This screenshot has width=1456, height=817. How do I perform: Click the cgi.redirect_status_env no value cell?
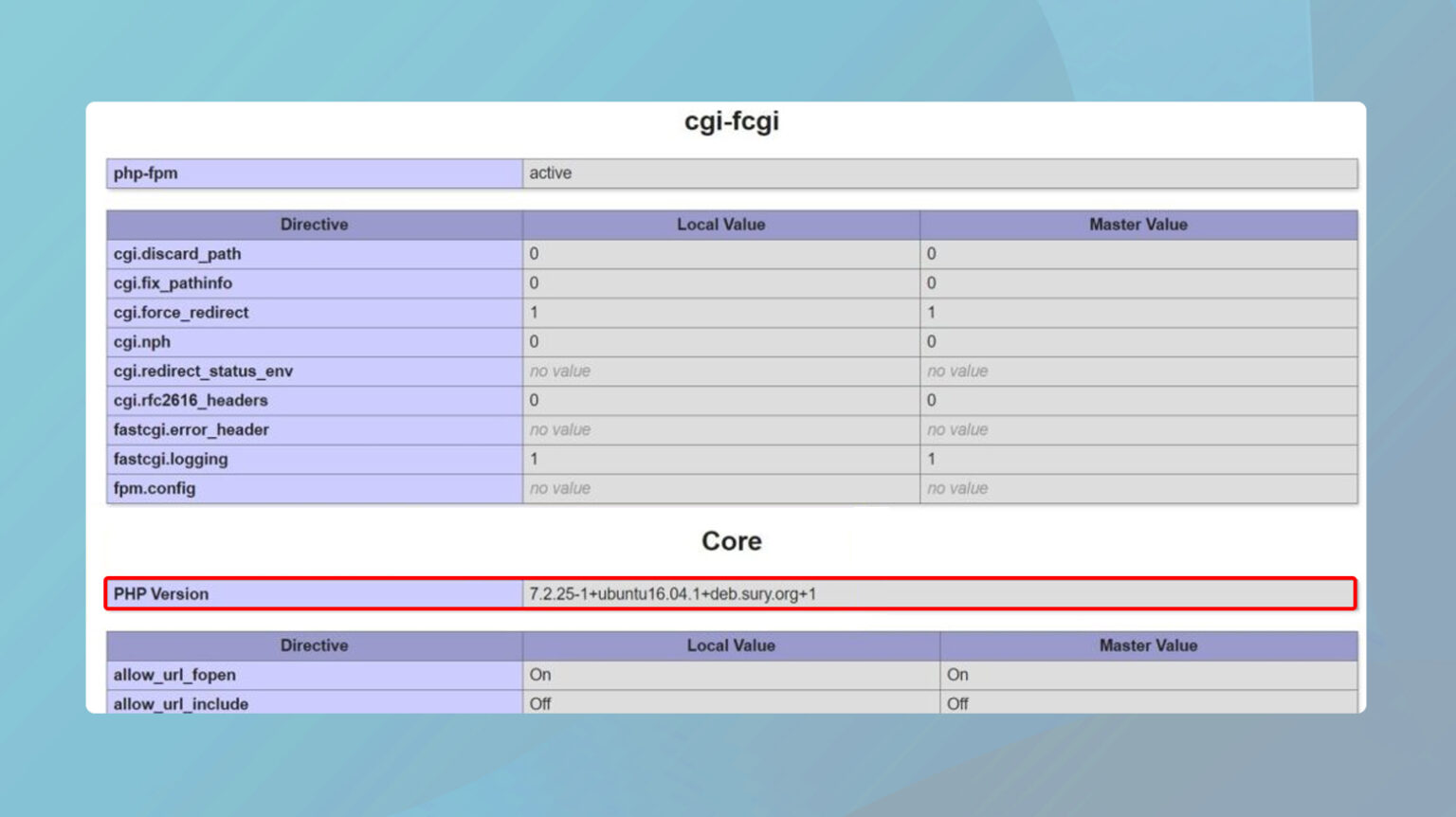559,371
